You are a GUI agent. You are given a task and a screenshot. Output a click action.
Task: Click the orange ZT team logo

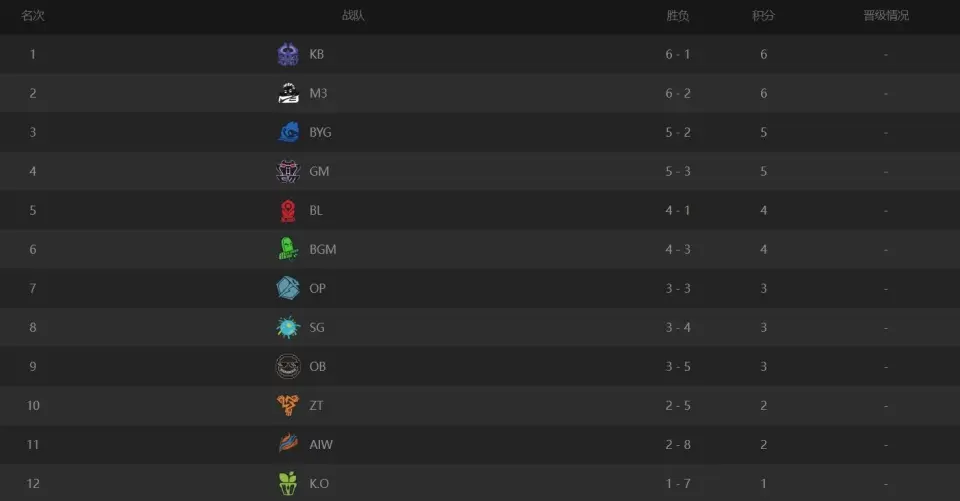[x=288, y=405]
